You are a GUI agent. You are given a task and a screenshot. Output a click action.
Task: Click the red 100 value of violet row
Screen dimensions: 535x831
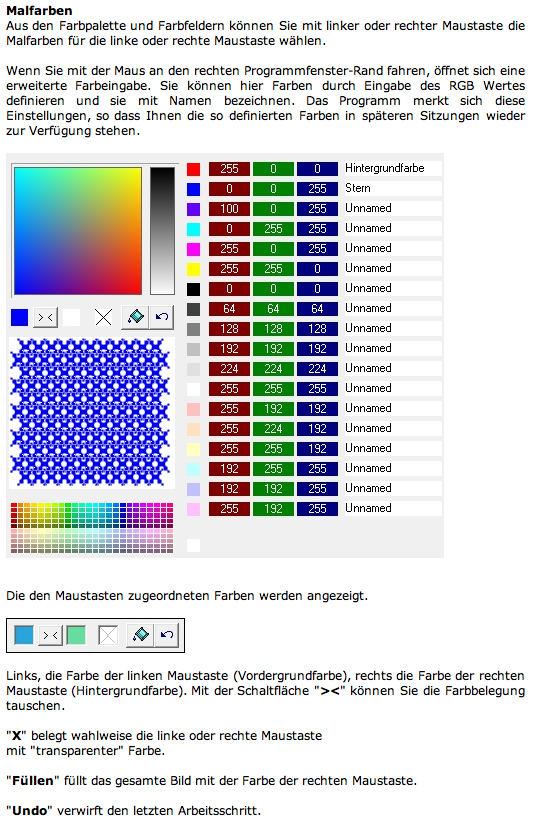click(x=229, y=209)
